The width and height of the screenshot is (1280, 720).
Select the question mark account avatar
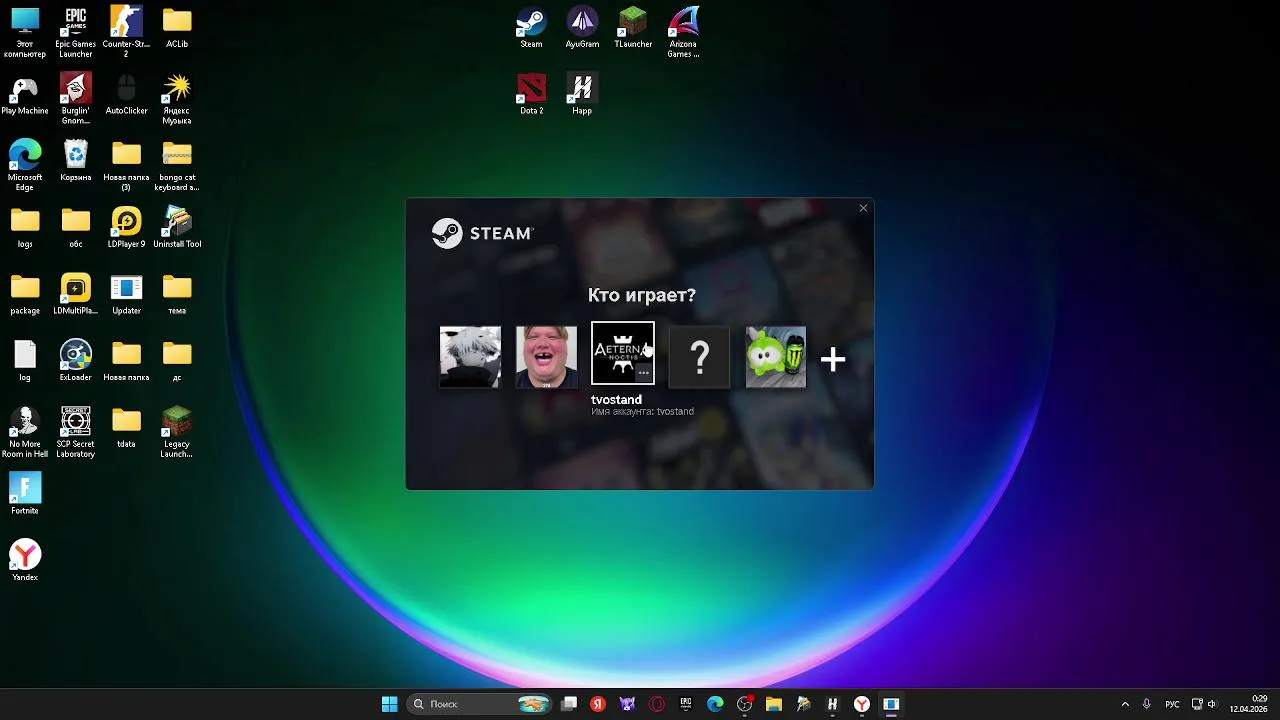click(699, 356)
